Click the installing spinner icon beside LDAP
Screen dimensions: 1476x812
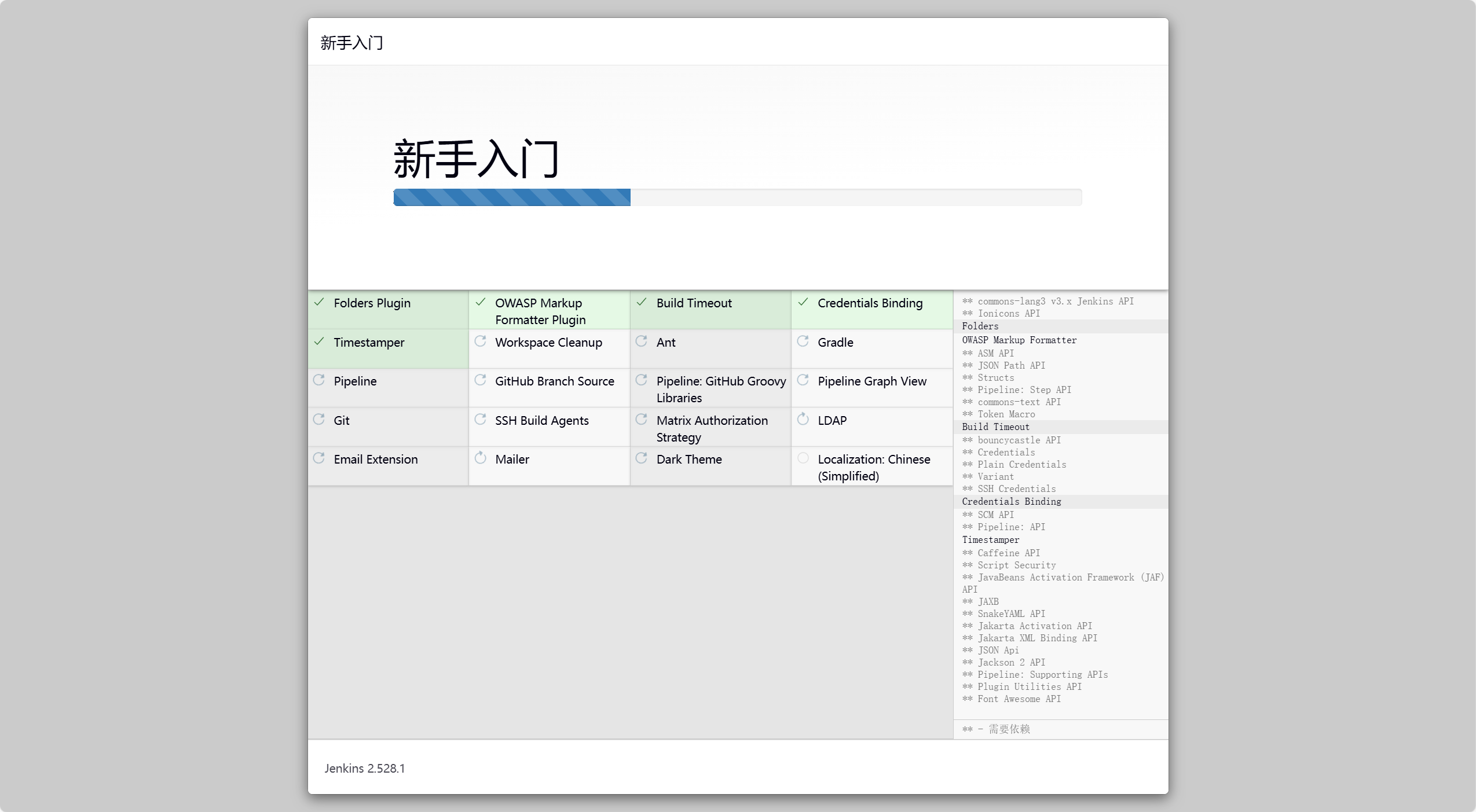[803, 419]
